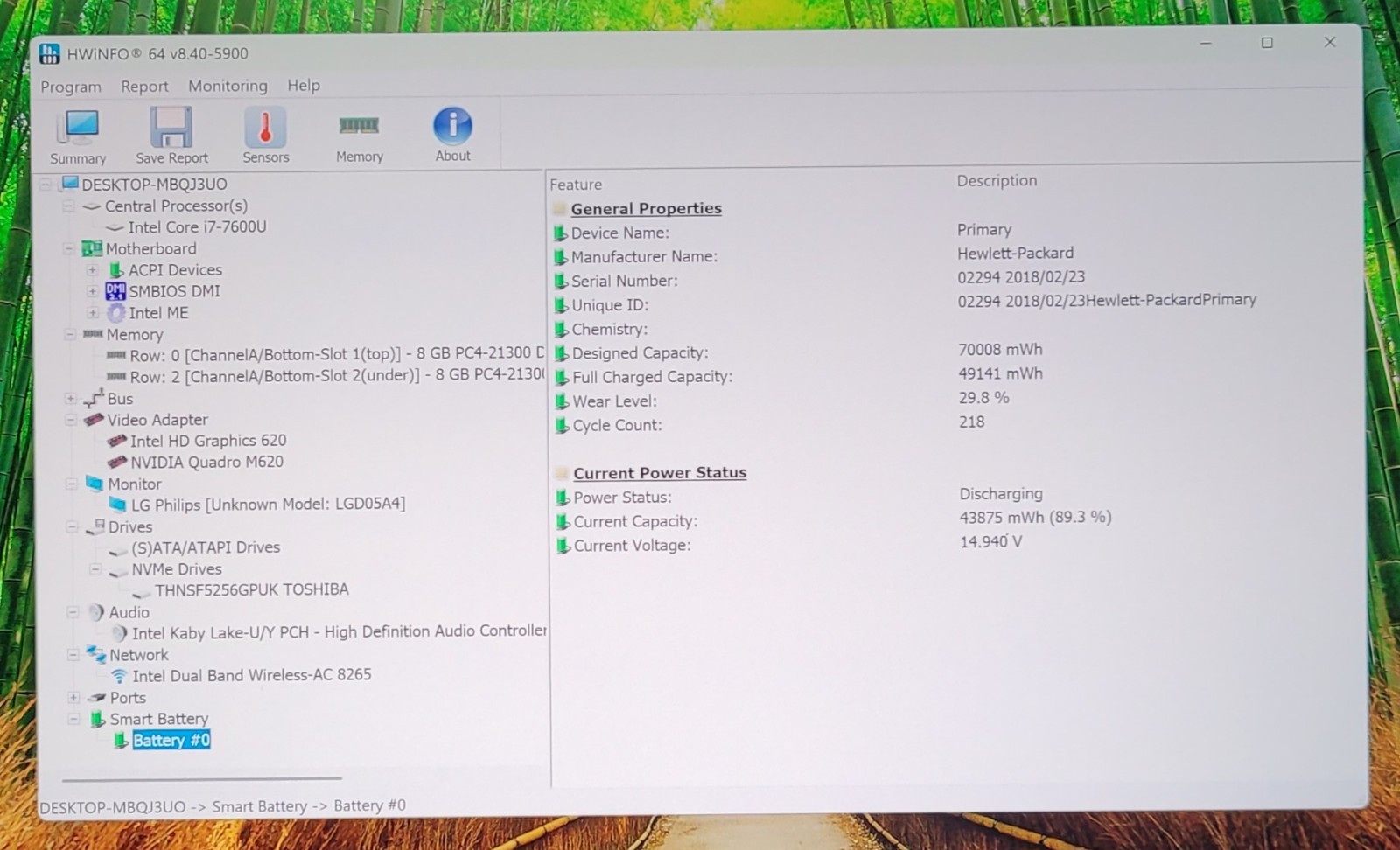Select Row: 2 memory slot entry
The image size is (1400, 850).
click(337, 376)
